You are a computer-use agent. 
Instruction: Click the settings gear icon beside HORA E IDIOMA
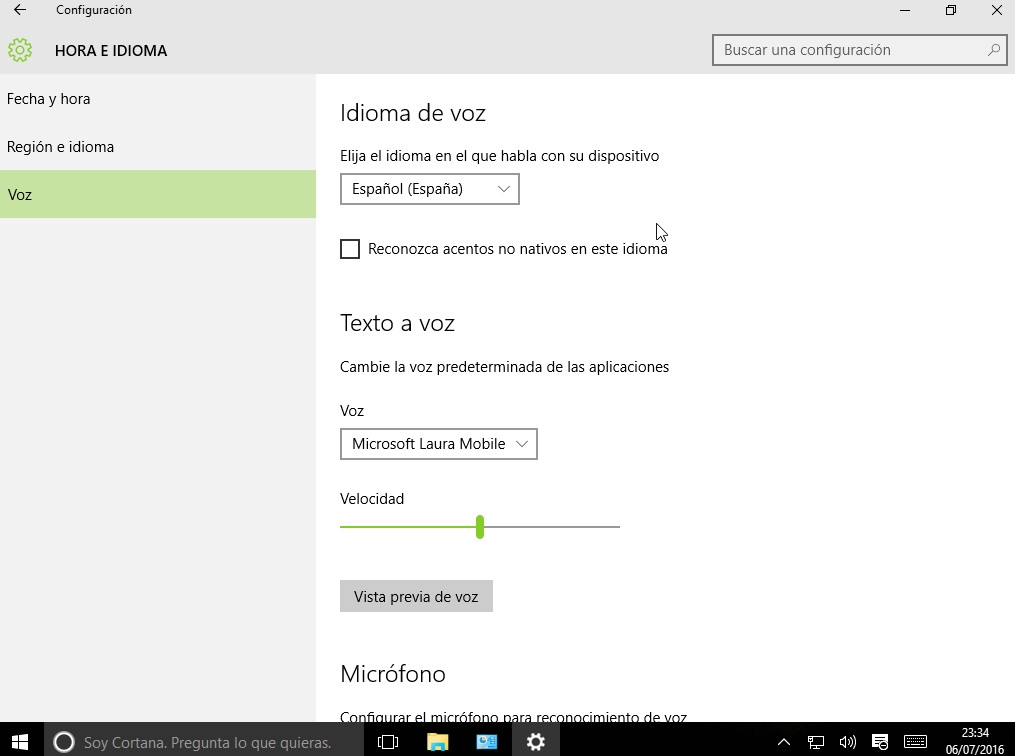(x=20, y=50)
